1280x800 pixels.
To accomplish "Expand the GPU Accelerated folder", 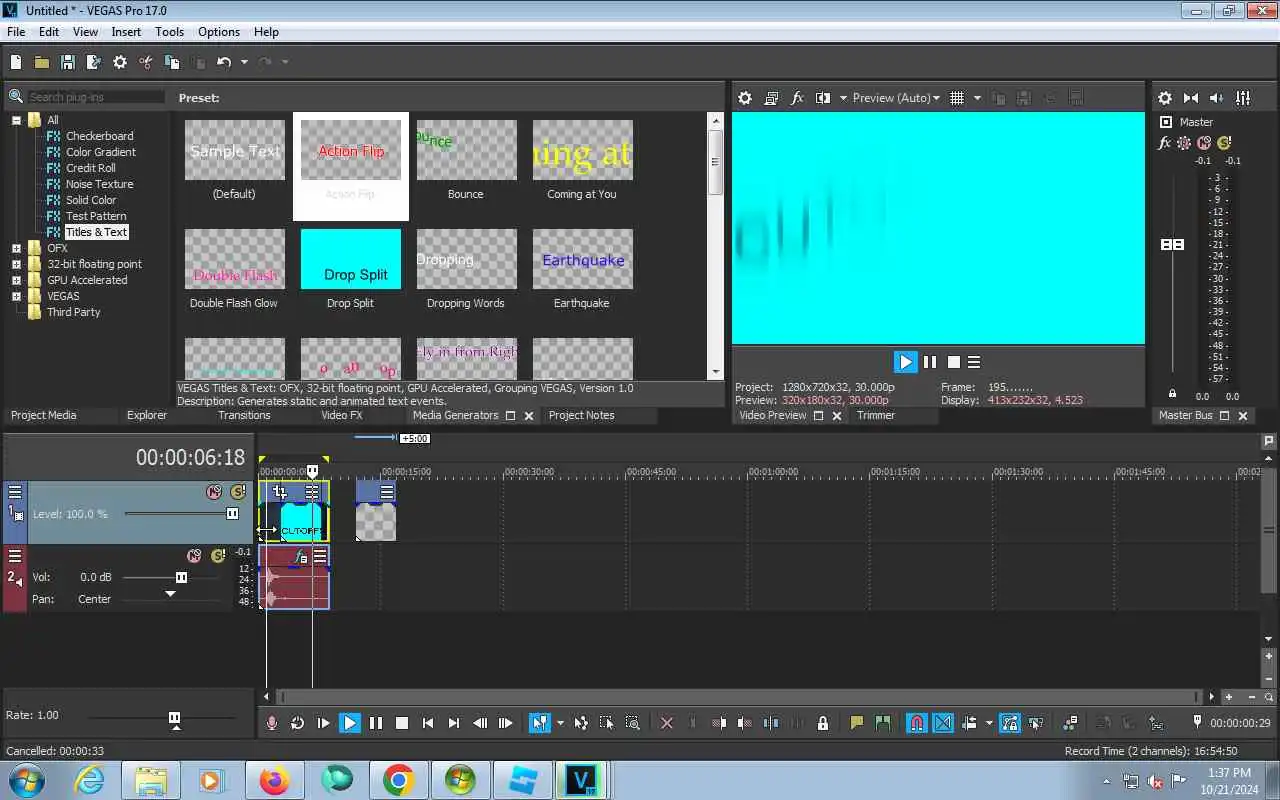I will pos(16,280).
